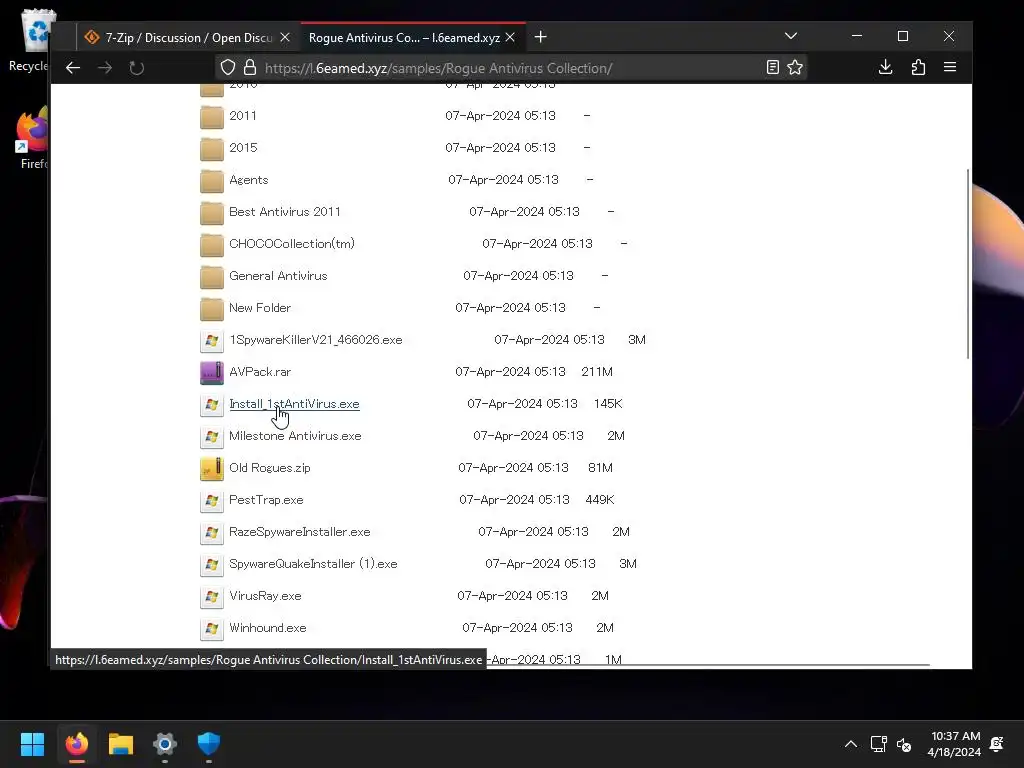This screenshot has width=1024, height=768.
Task: Click the muted volume tray icon
Action: 904,744
